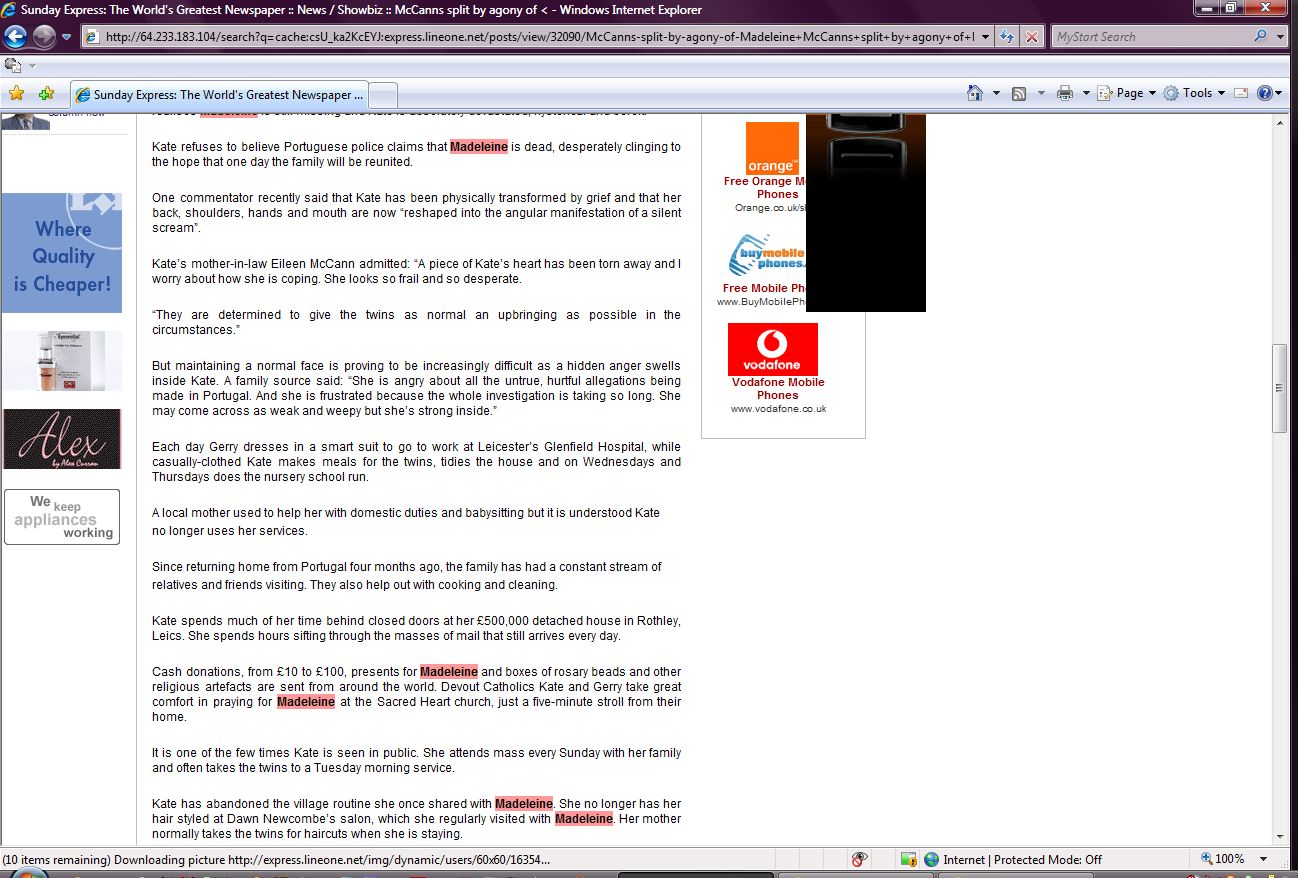This screenshot has width=1298, height=878.
Task: Select the Sunday Express tab
Action: pyautogui.click(x=220, y=95)
